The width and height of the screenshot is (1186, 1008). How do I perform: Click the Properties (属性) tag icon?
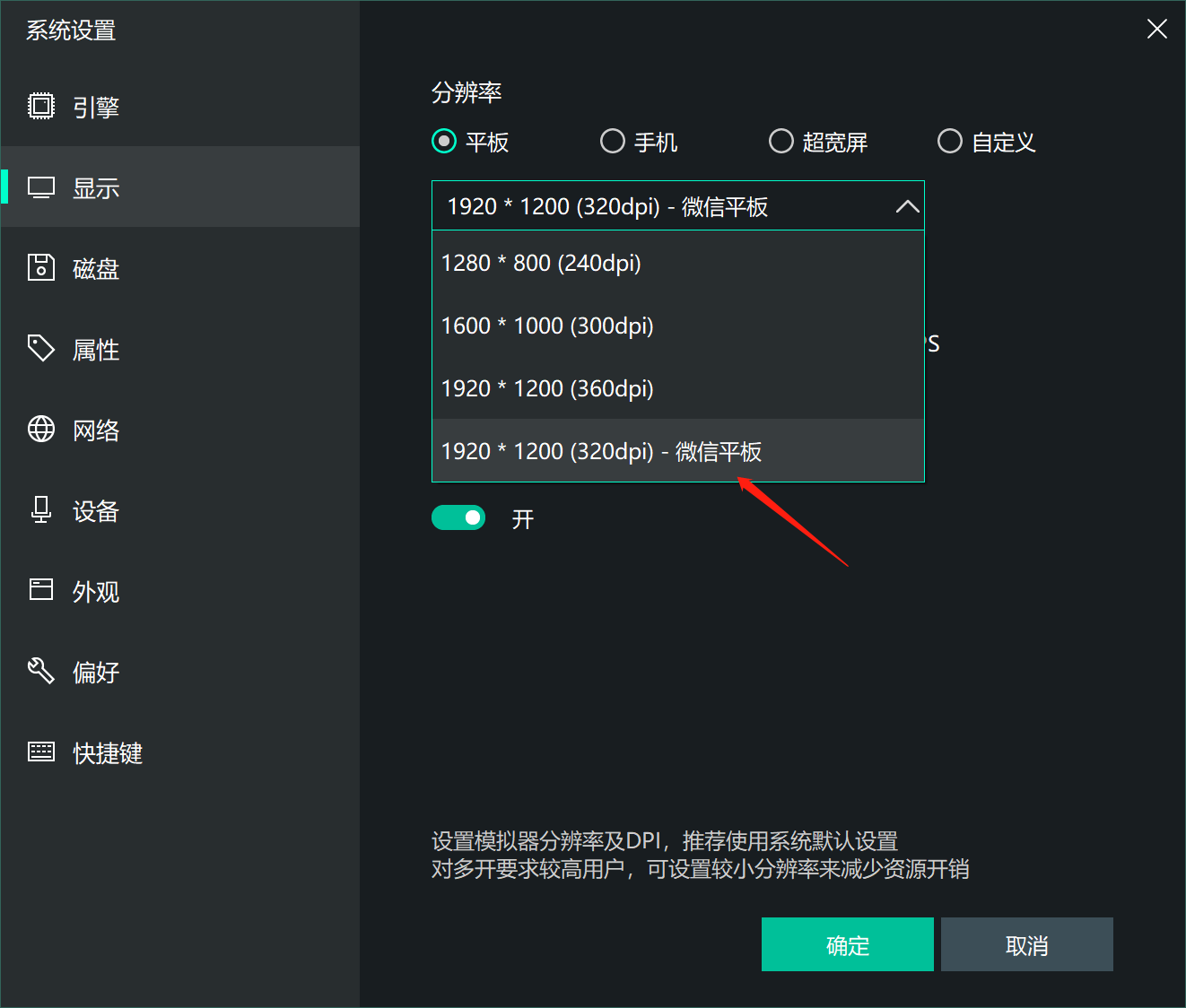pyautogui.click(x=41, y=348)
